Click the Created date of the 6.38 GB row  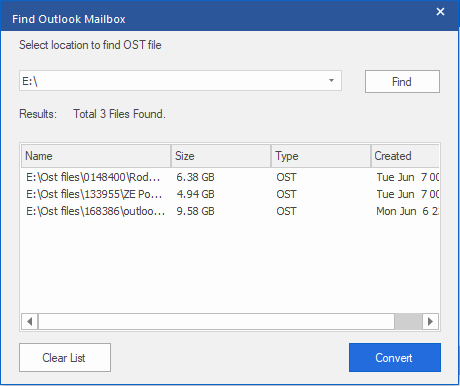408,177
